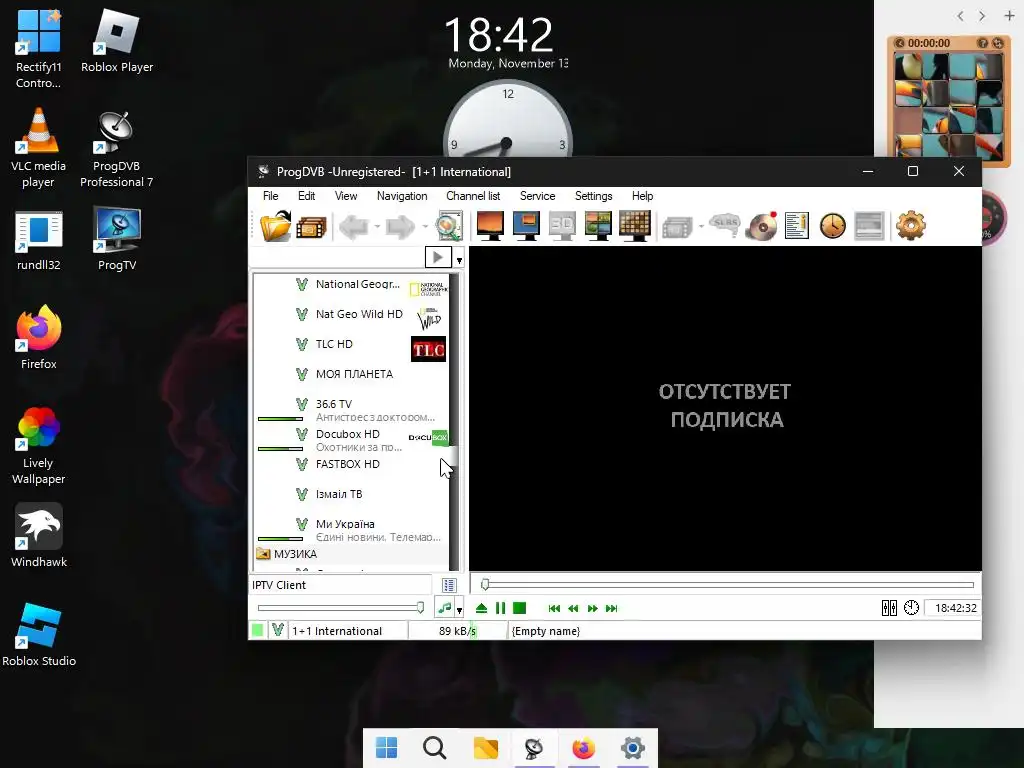
Task: Click the blue picture-in-picture monitor icon
Action: pos(526,226)
